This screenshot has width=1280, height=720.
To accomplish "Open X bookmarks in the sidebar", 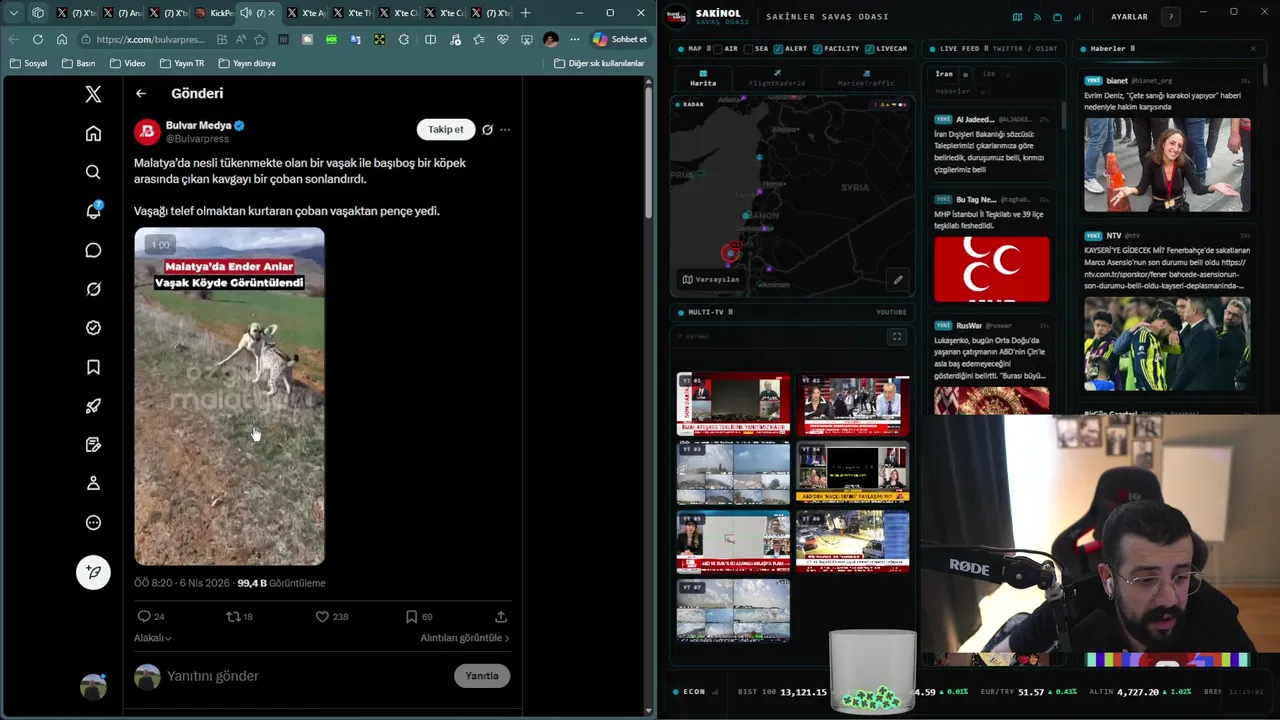I will (93, 367).
